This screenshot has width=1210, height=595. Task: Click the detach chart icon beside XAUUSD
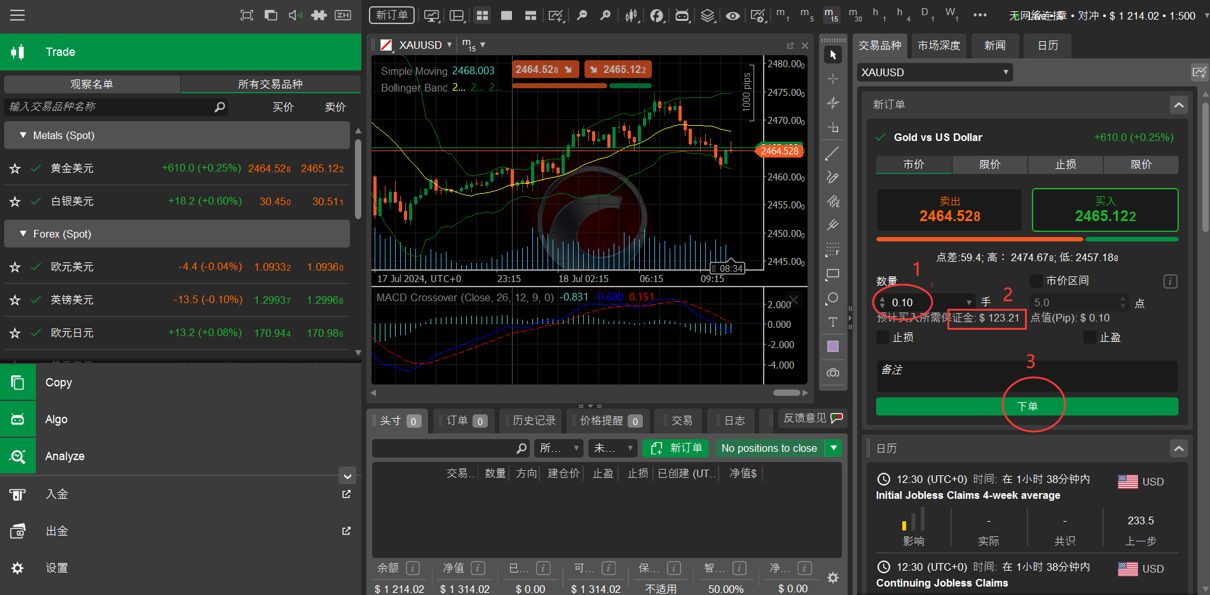(790, 45)
